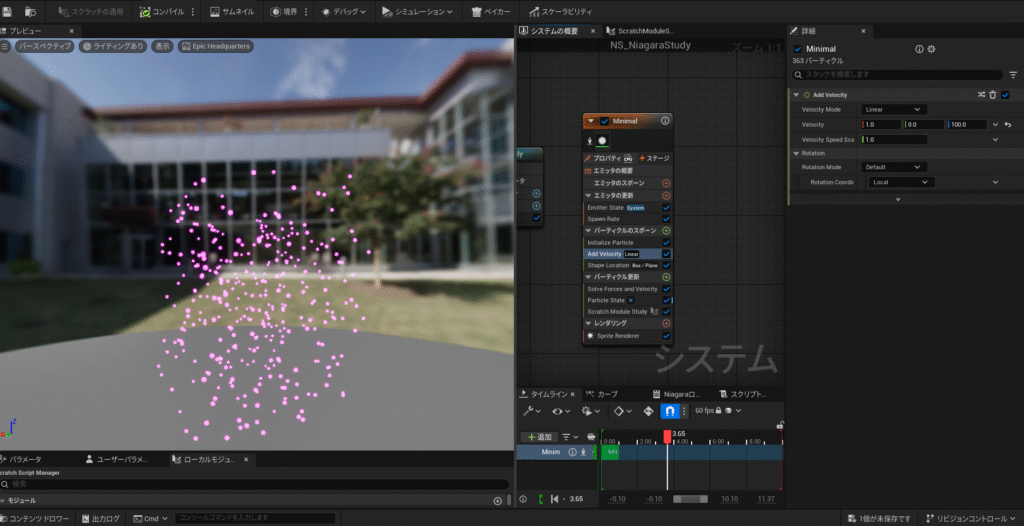This screenshot has height=526, width=1024.
Task: Click the 境界 (Bounds) toolbar button
Action: coord(284,12)
